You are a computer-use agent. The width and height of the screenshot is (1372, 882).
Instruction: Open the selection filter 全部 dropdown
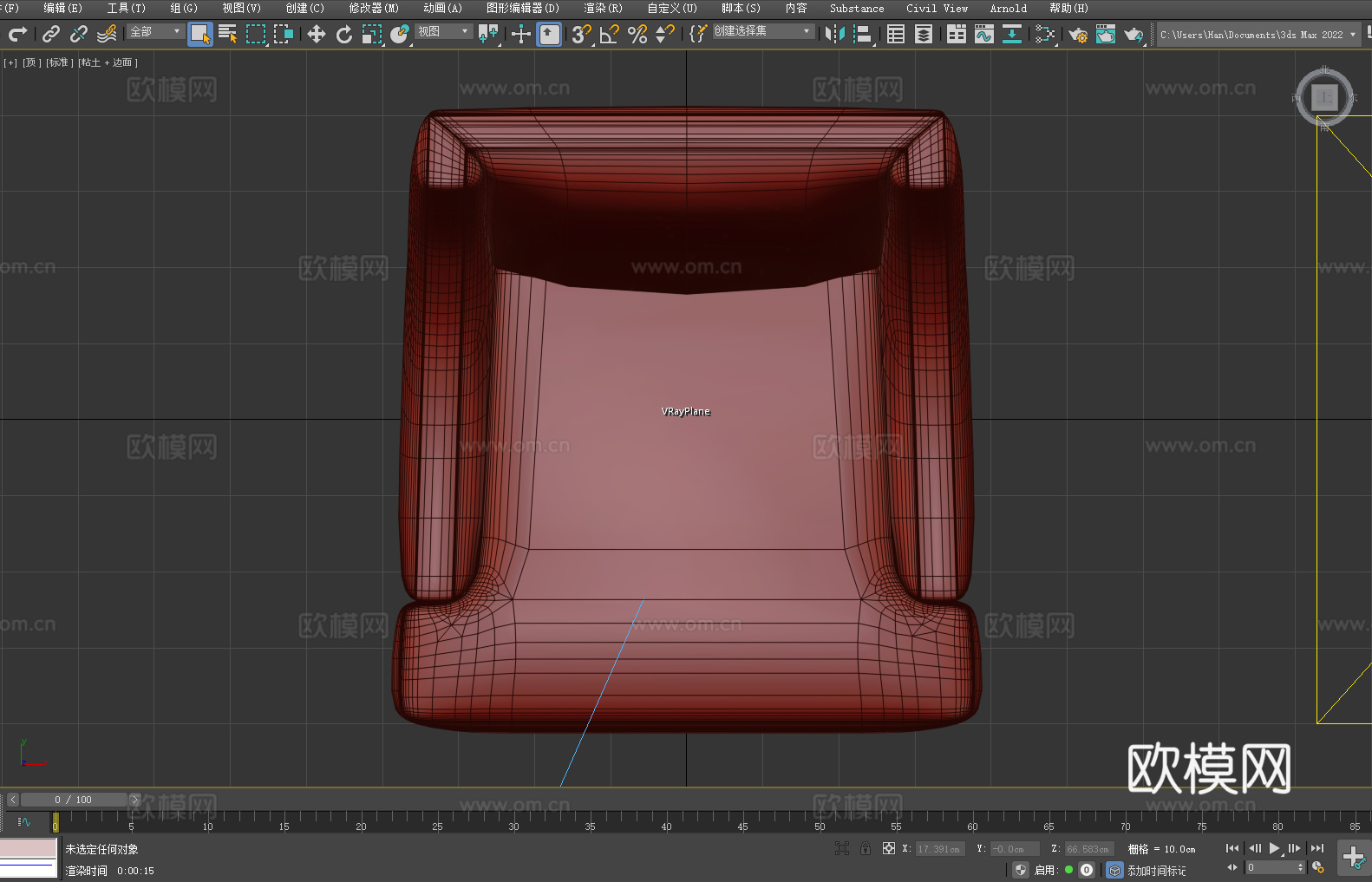[156, 31]
